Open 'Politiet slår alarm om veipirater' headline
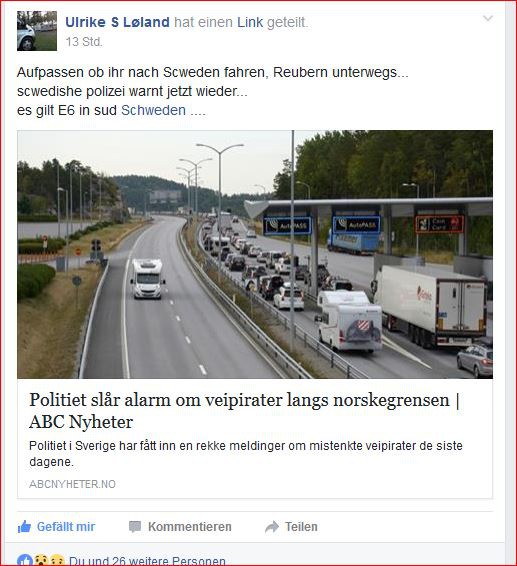 click(244, 411)
